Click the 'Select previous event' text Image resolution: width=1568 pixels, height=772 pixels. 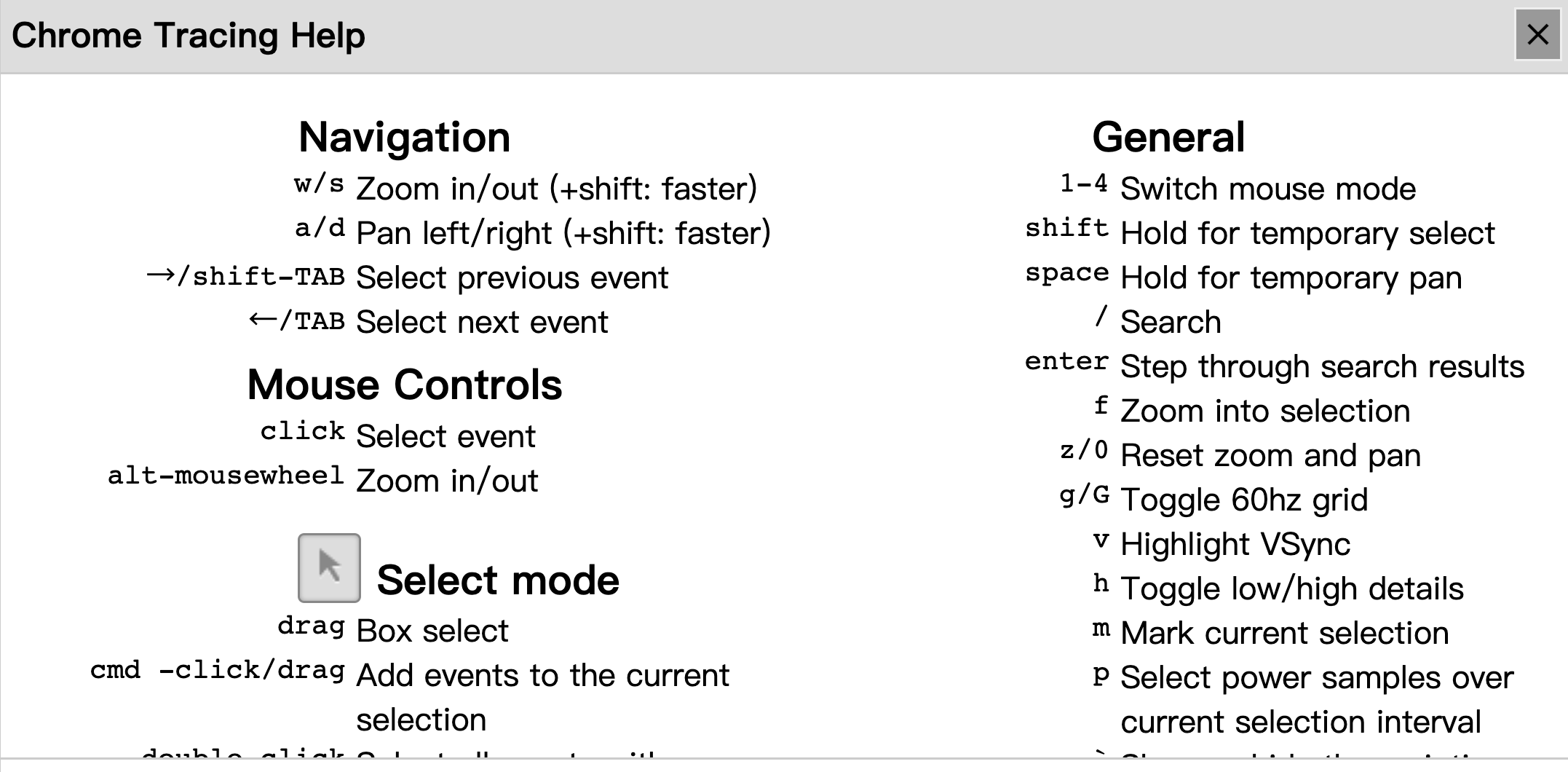pos(512,278)
